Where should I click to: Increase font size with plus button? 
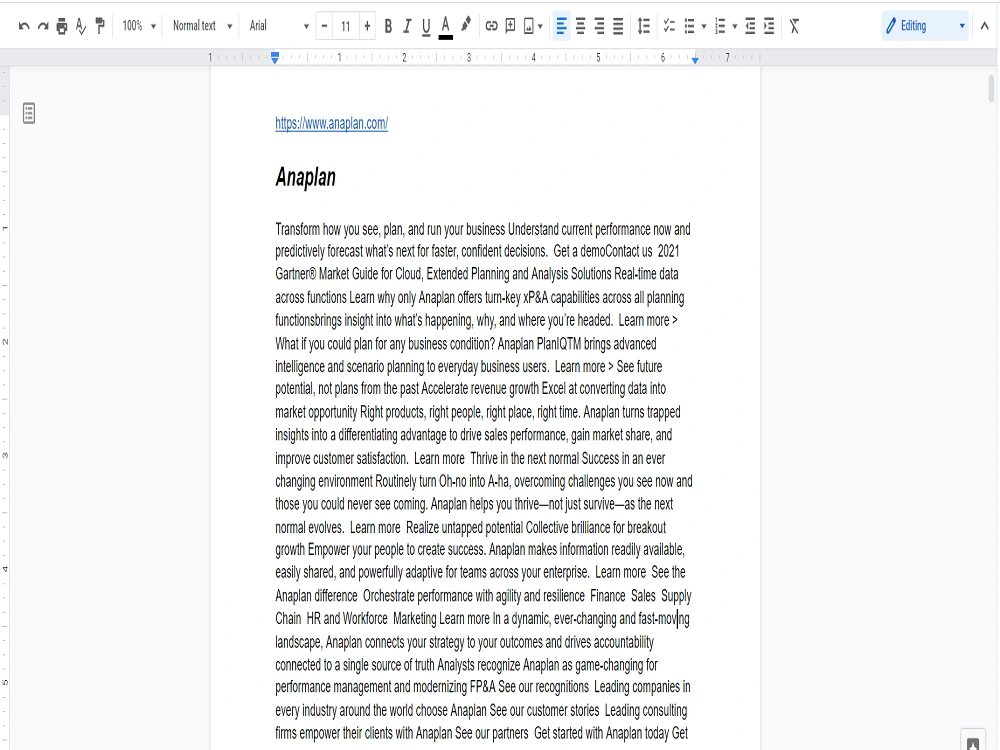pos(367,26)
